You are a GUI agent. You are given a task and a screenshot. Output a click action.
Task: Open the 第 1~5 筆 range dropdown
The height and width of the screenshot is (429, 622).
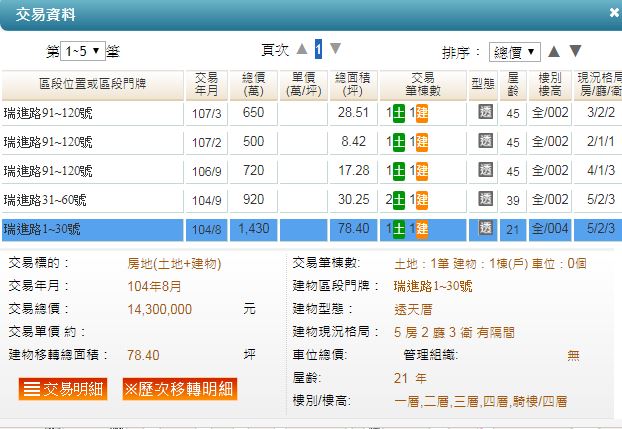(83, 51)
